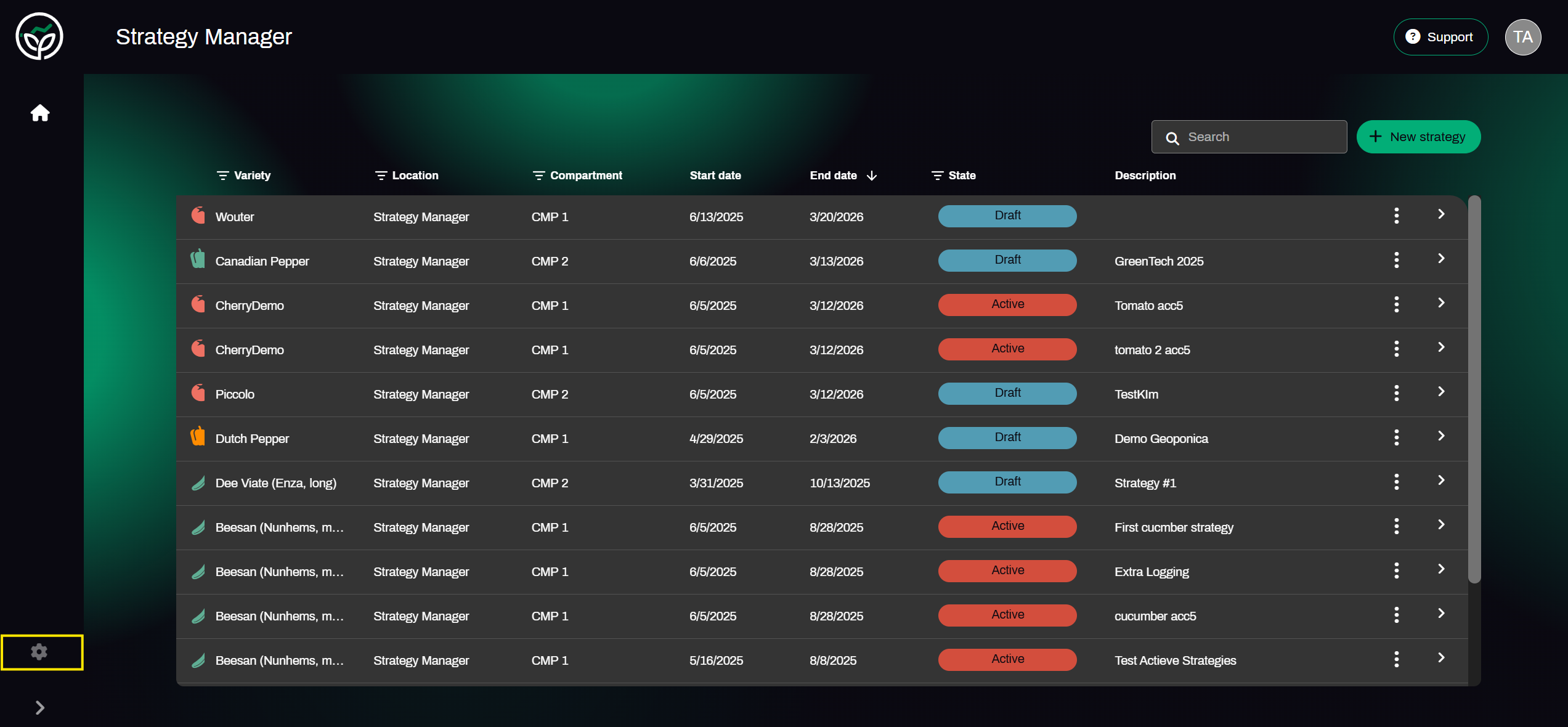The width and height of the screenshot is (1568, 727).
Task: Click Active badge on Tomato acc5 row
Action: pos(1007,304)
